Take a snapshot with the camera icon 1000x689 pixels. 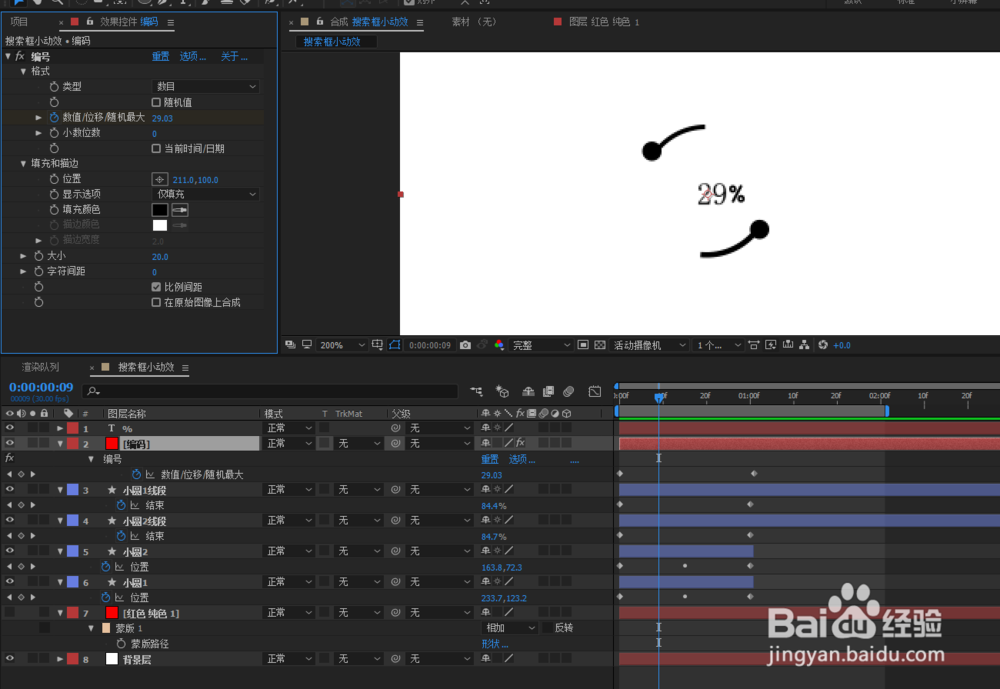[465, 345]
